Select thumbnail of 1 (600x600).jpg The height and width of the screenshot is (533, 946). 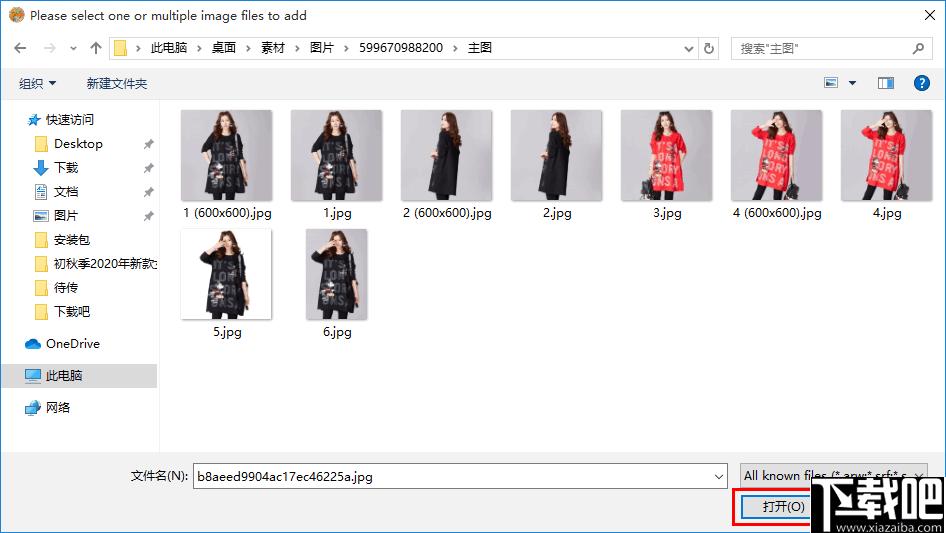coord(226,155)
